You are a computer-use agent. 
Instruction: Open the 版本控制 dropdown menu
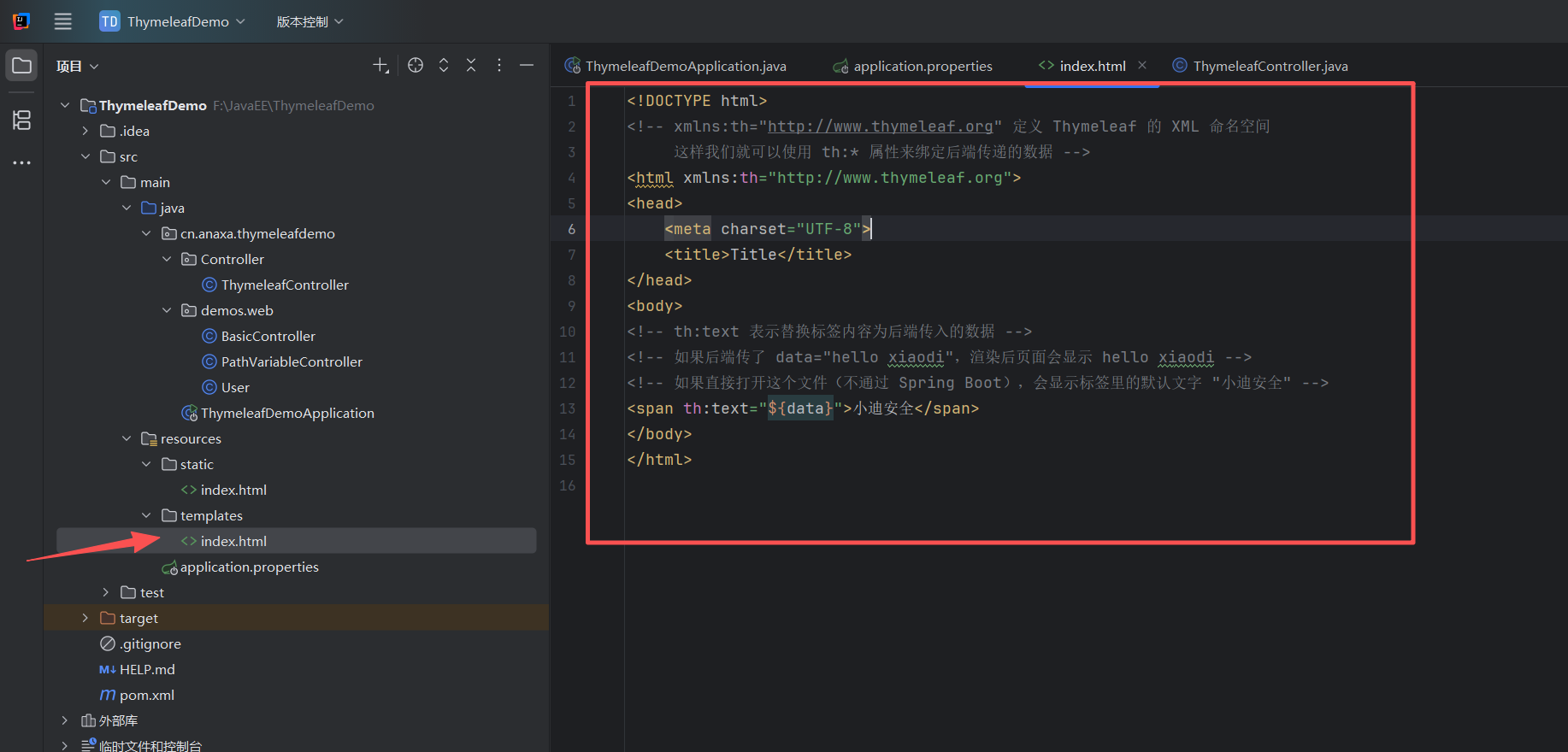pyautogui.click(x=309, y=21)
